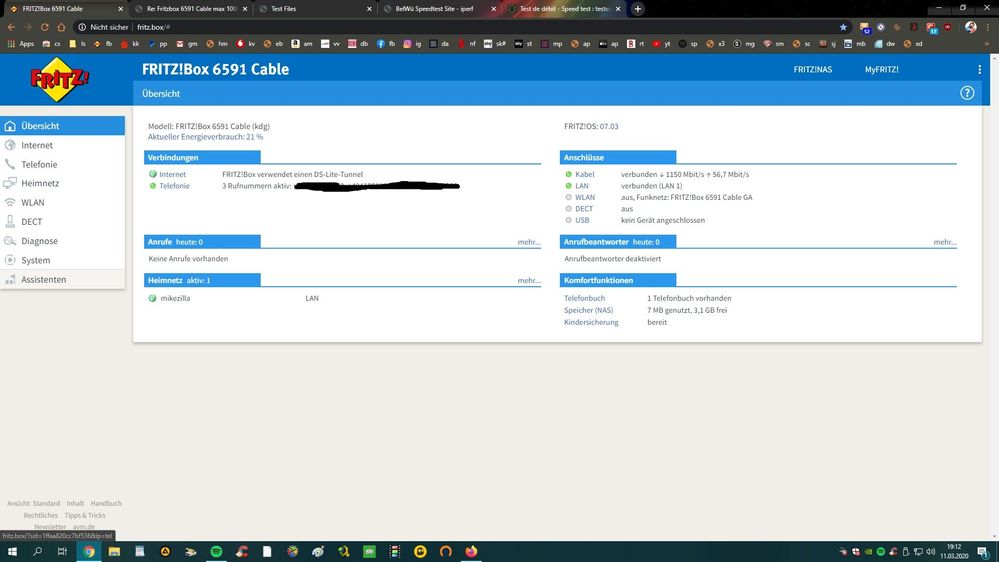Image resolution: width=999 pixels, height=562 pixels.
Task: Open the am bookmark
Action: tap(302, 44)
